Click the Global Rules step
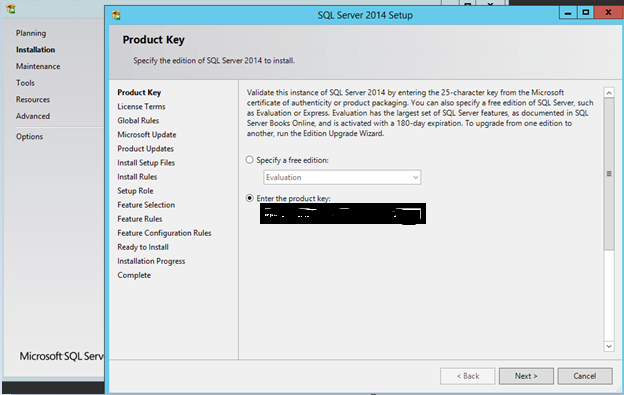 click(138, 121)
